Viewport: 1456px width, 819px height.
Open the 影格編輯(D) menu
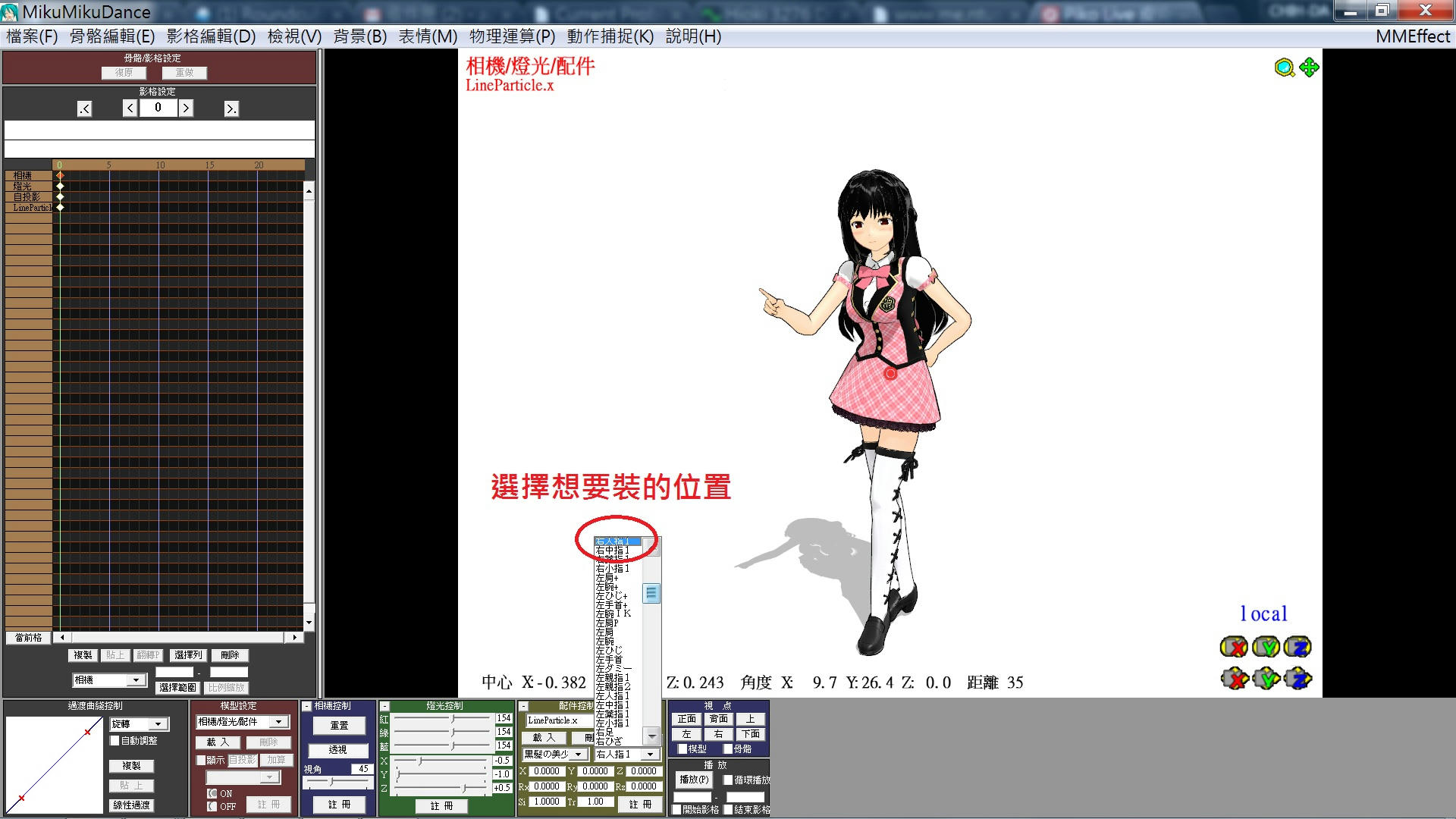point(211,36)
